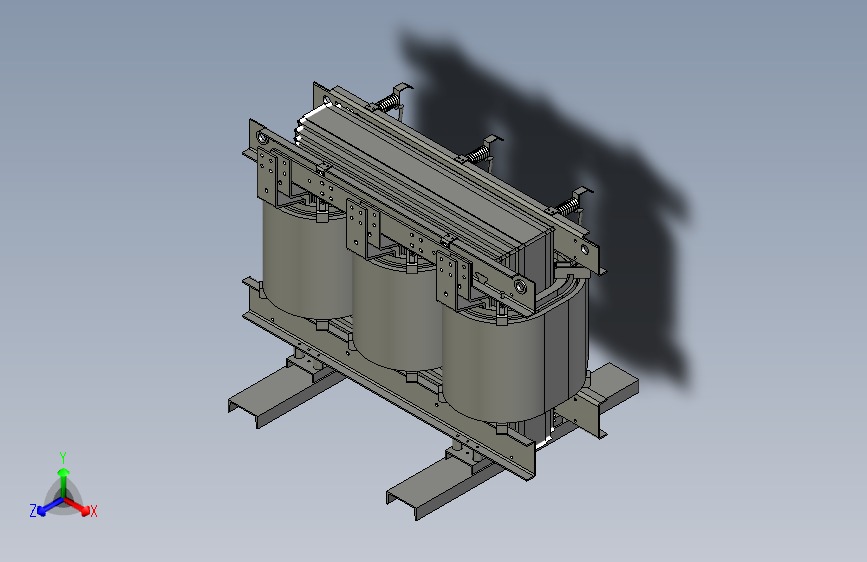Image resolution: width=867 pixels, height=562 pixels.
Task: Click the green Y axis arrow on the triad
Action: 64,482
